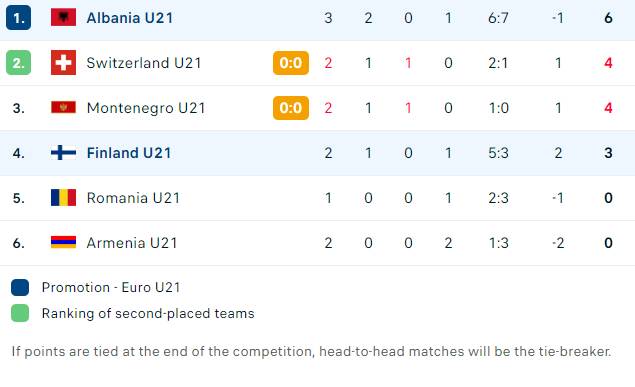
Task: Click the blue rank 1 position badge
Action: pos(19,18)
